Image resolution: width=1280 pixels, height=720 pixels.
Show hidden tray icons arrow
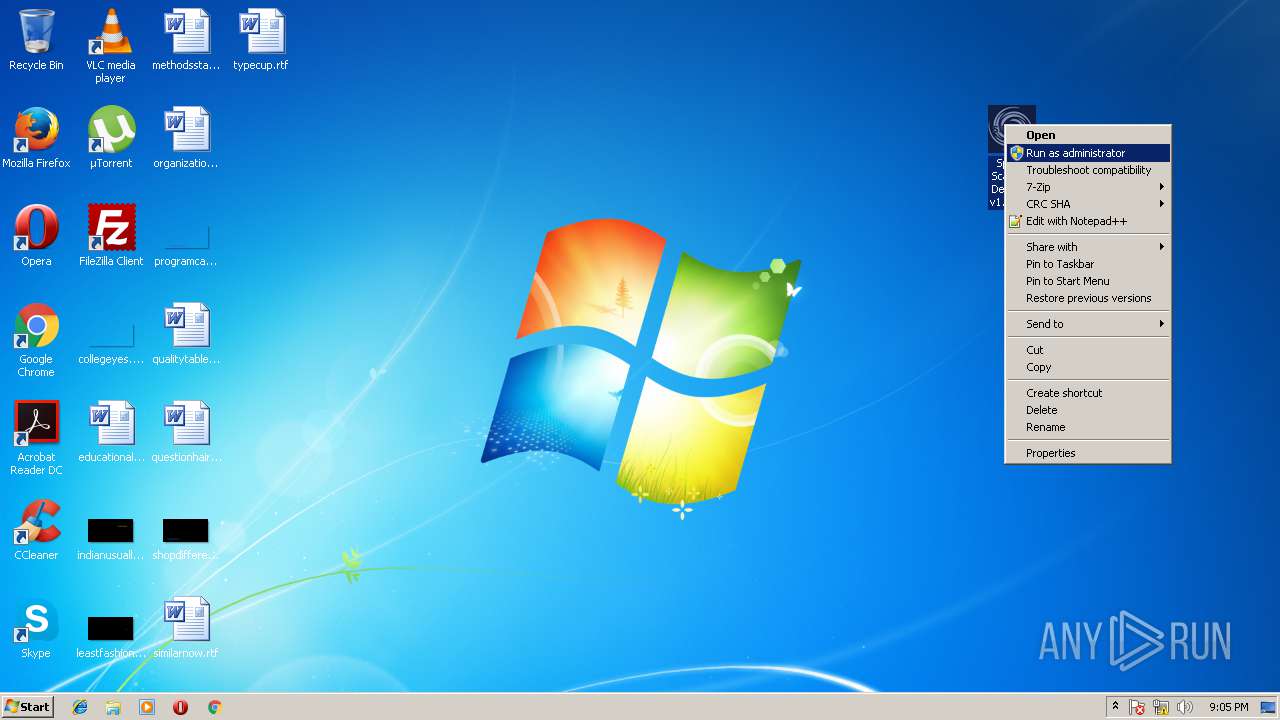(x=1115, y=707)
